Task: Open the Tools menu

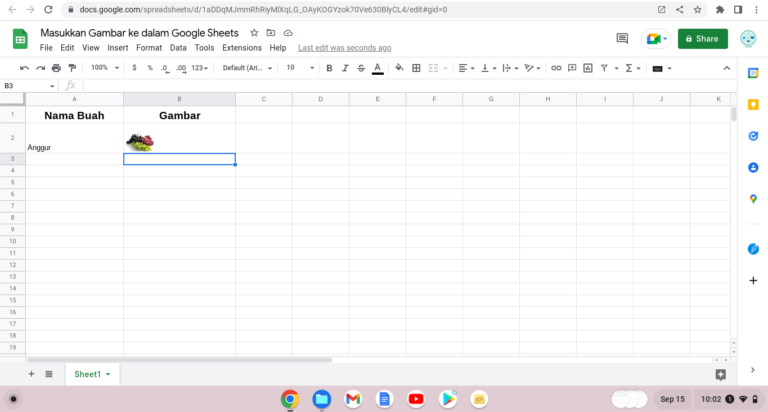Action: click(x=204, y=48)
